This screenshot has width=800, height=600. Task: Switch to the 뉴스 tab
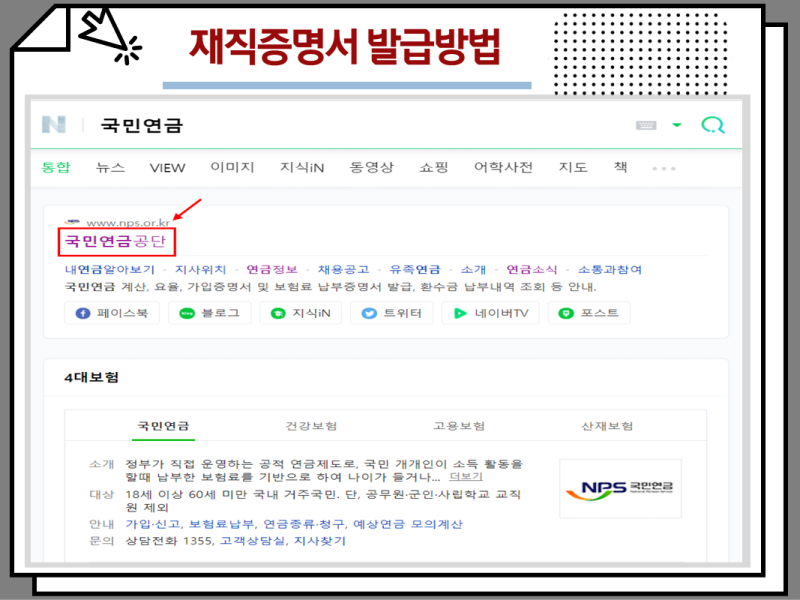coord(110,167)
